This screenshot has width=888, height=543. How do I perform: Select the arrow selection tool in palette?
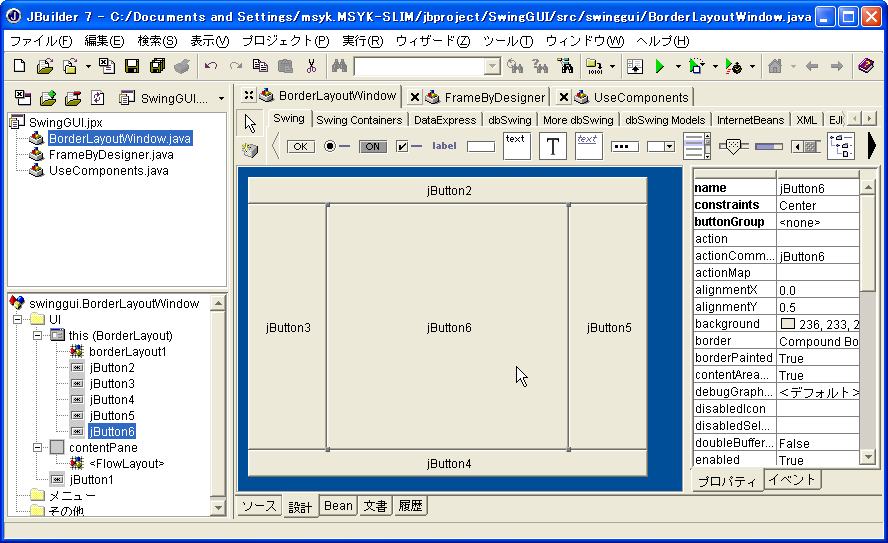coord(250,123)
